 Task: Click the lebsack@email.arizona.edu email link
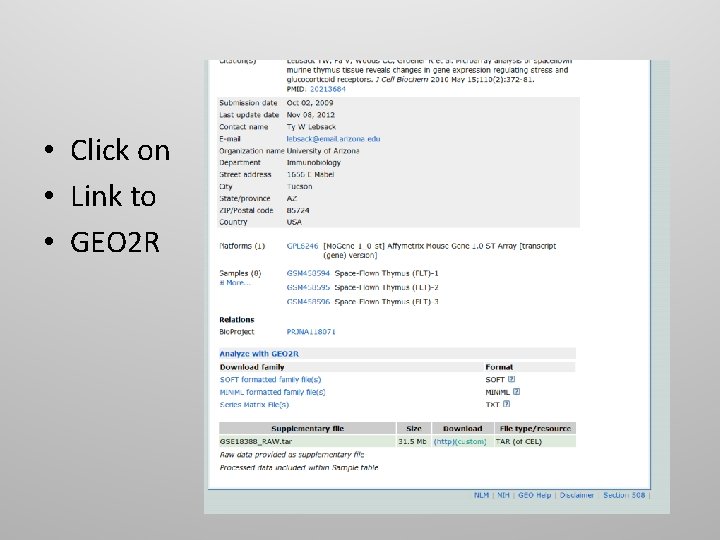tap(333, 139)
